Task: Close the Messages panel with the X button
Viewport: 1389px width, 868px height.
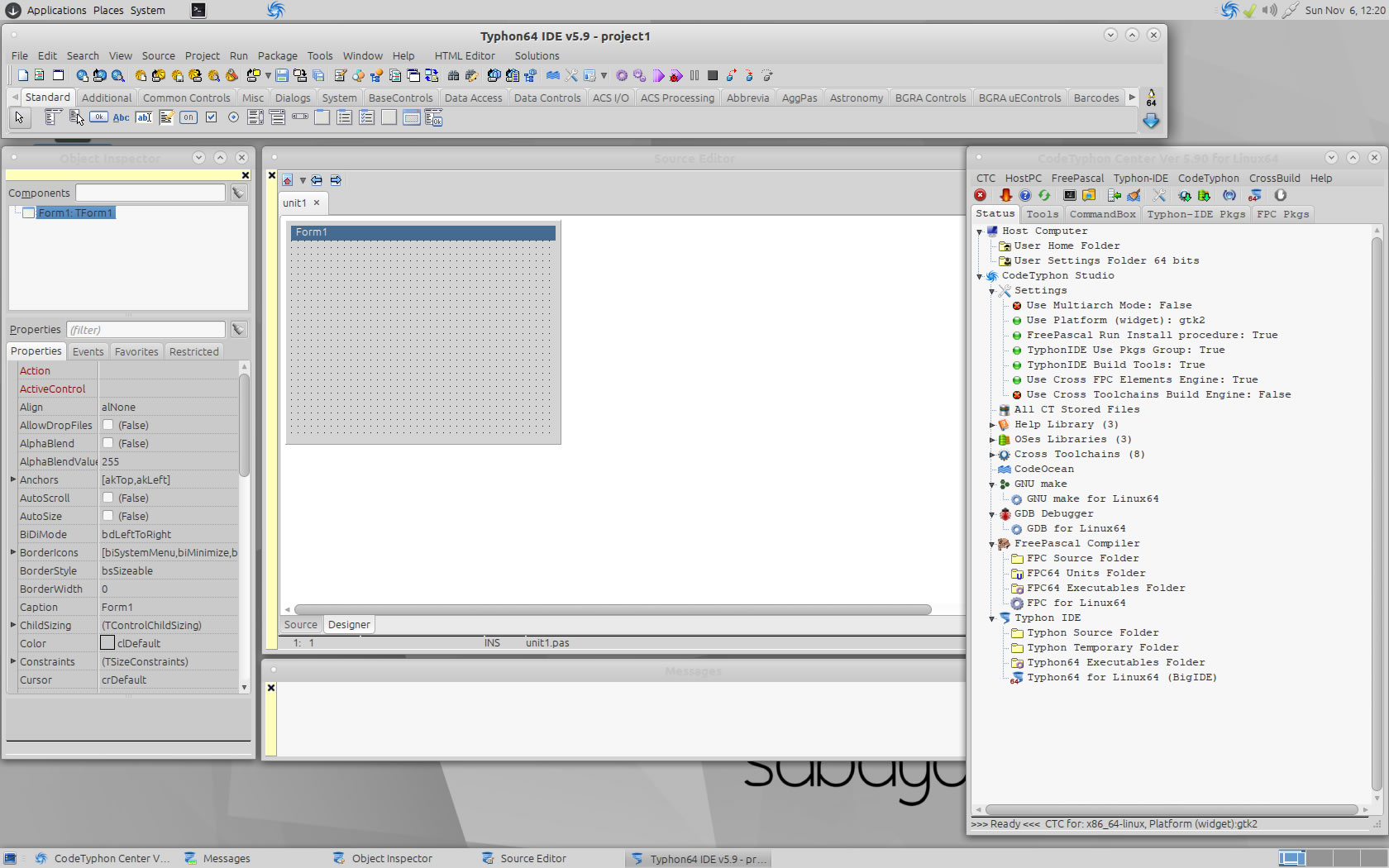Action: (270, 688)
